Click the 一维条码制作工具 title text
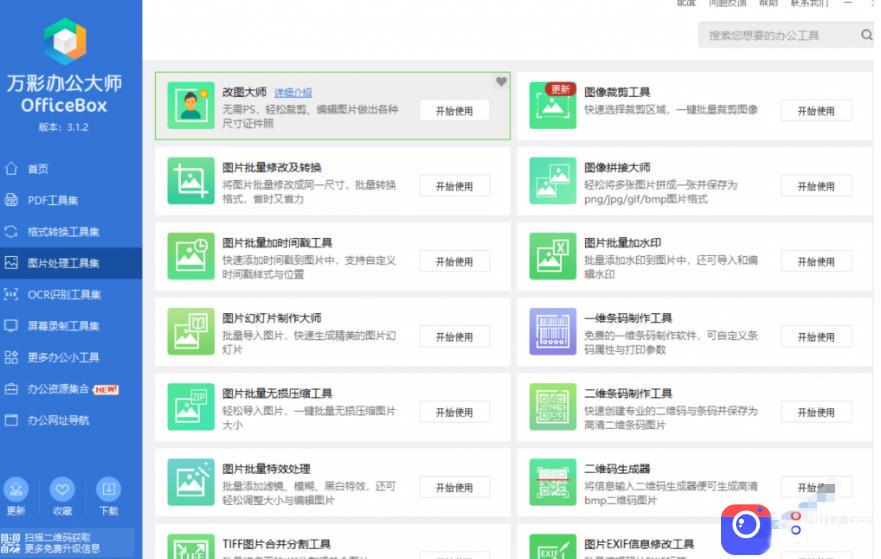881x559 pixels. coord(628,318)
